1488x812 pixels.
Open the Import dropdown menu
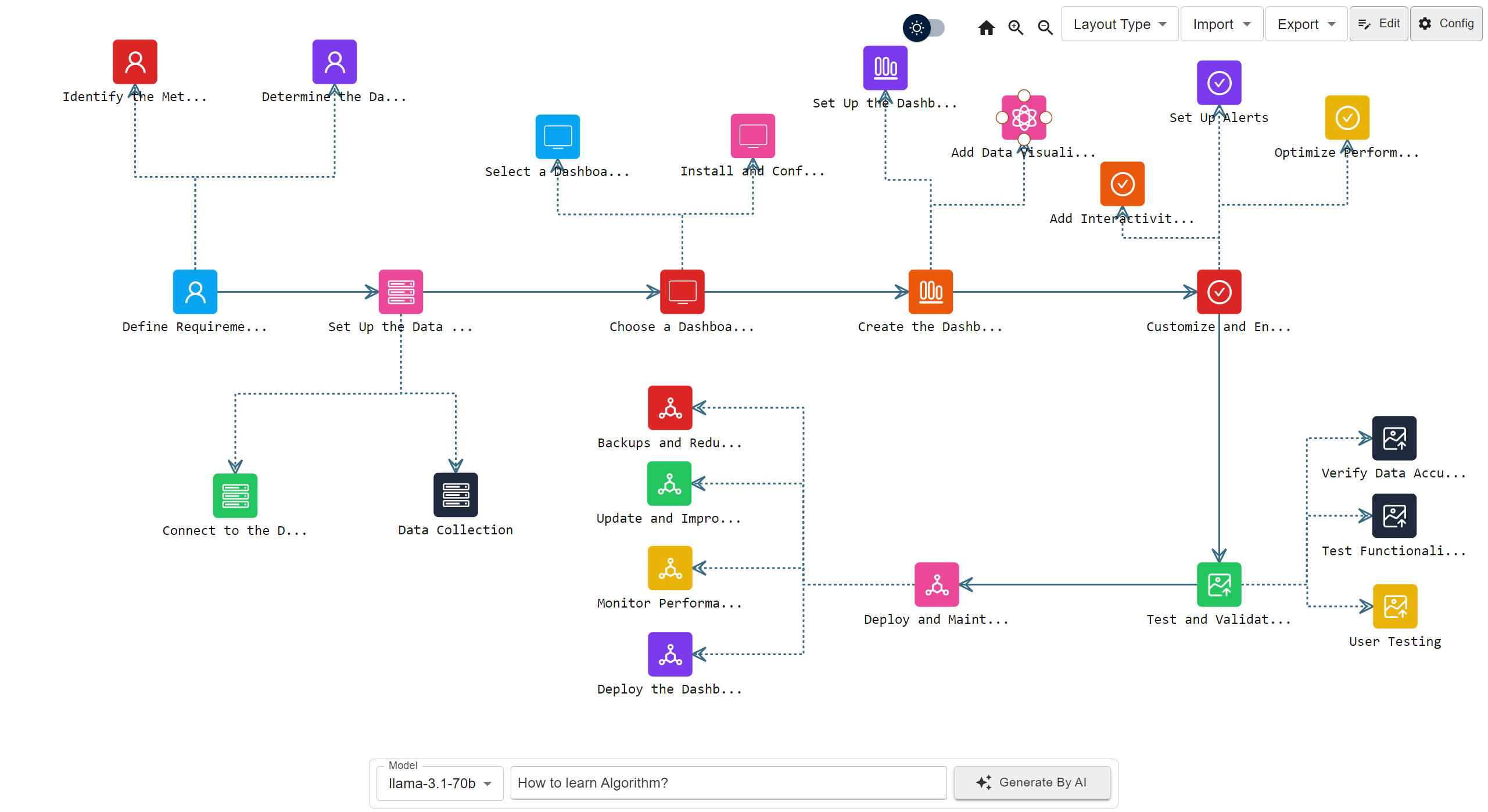[1221, 24]
